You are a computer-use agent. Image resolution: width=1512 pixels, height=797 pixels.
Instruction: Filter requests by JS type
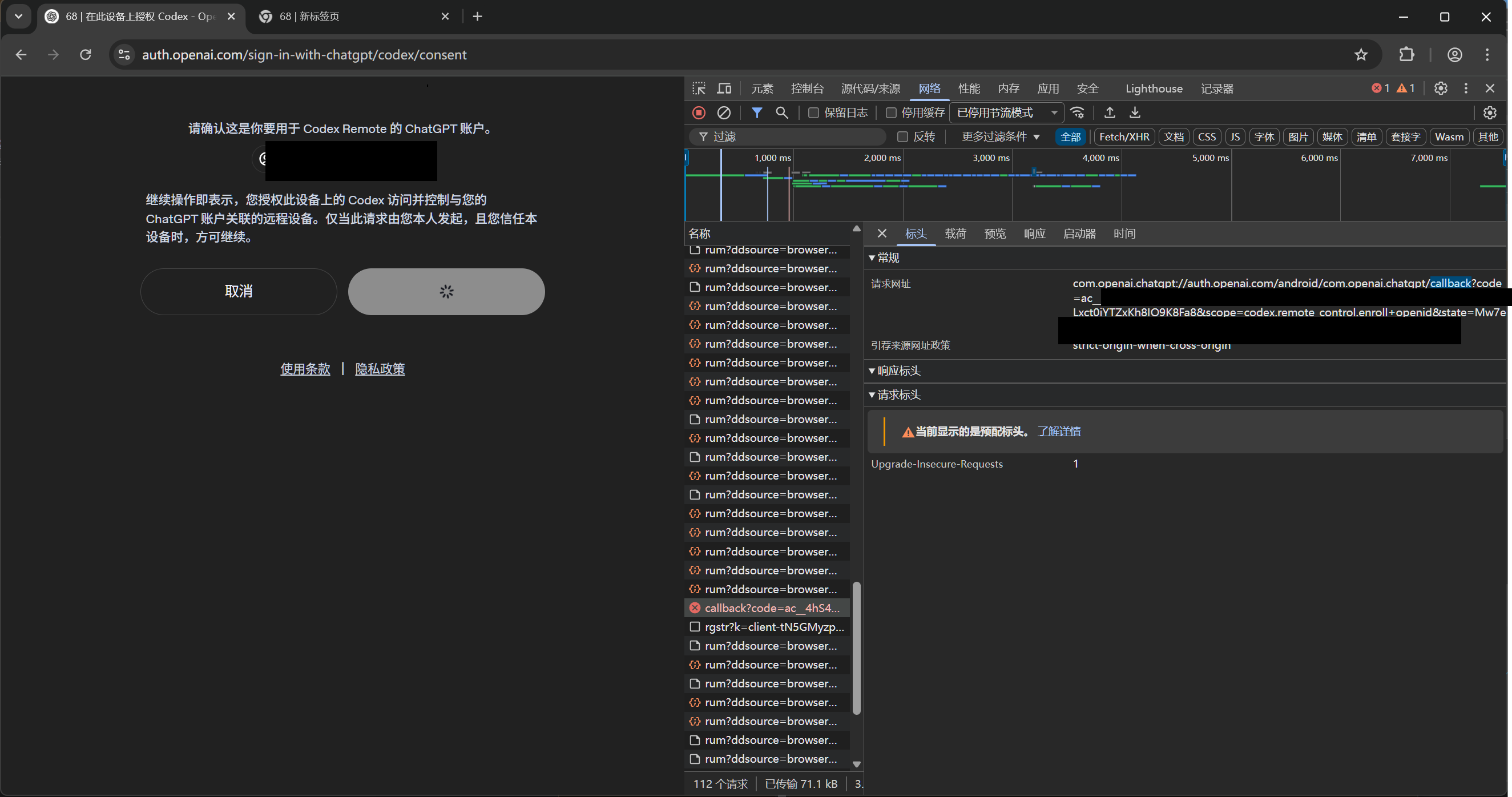(1235, 137)
